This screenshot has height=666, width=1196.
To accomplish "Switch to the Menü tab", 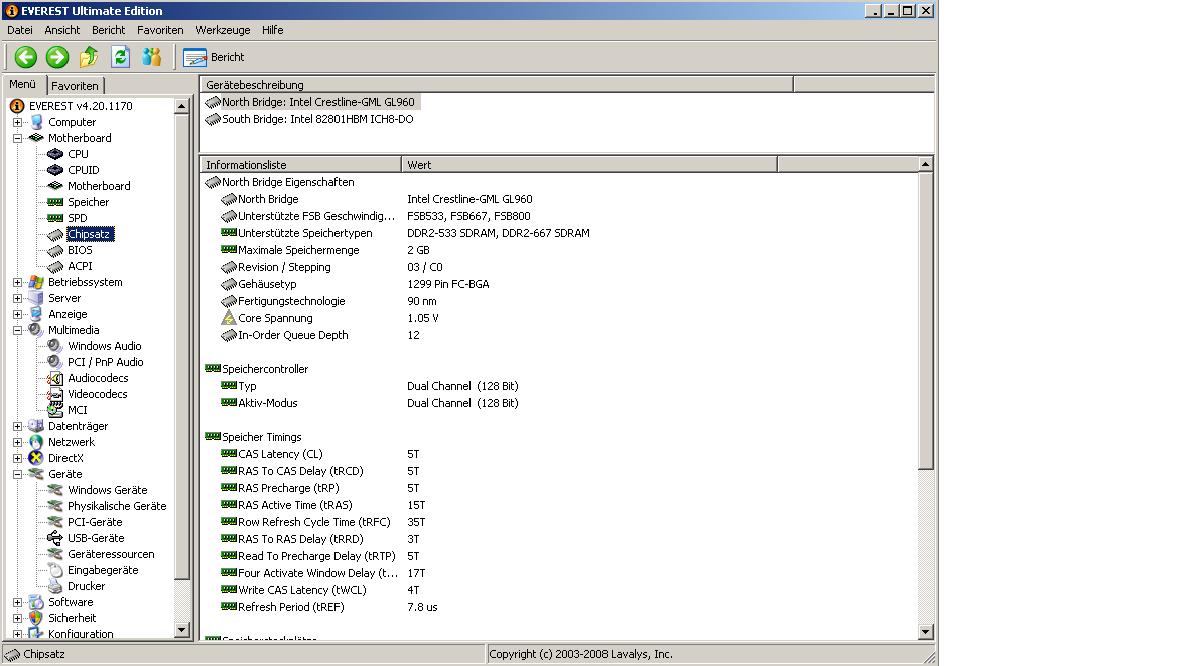I will [x=23, y=84].
